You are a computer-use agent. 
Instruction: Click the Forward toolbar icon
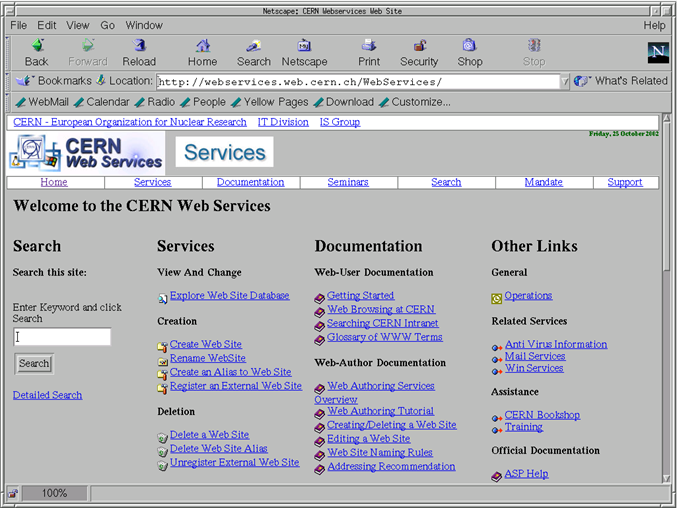pyautogui.click(x=88, y=45)
